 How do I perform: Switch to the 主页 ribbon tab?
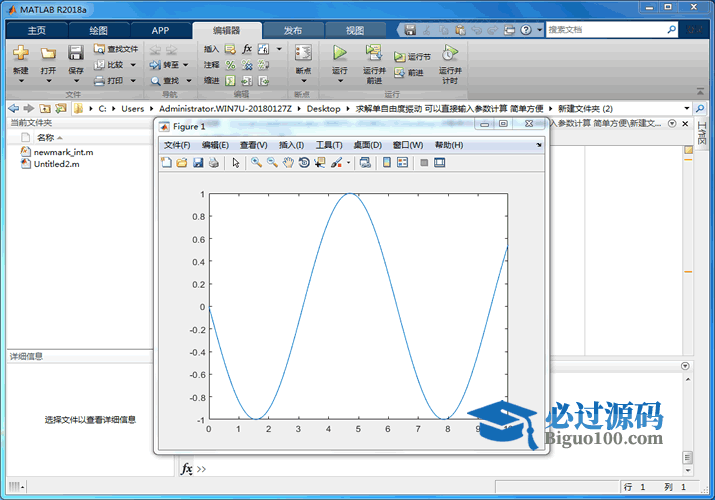(37, 31)
